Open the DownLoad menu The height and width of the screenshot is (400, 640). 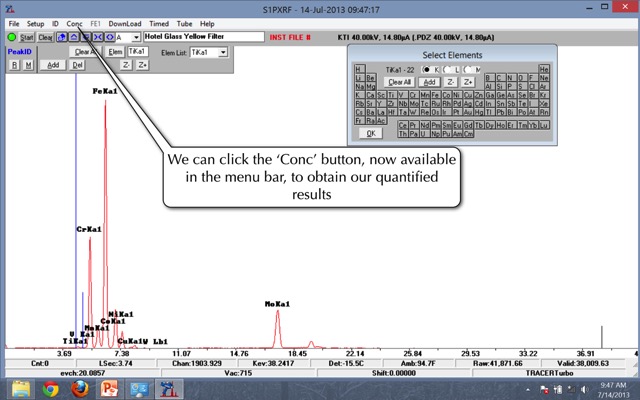click(125, 24)
